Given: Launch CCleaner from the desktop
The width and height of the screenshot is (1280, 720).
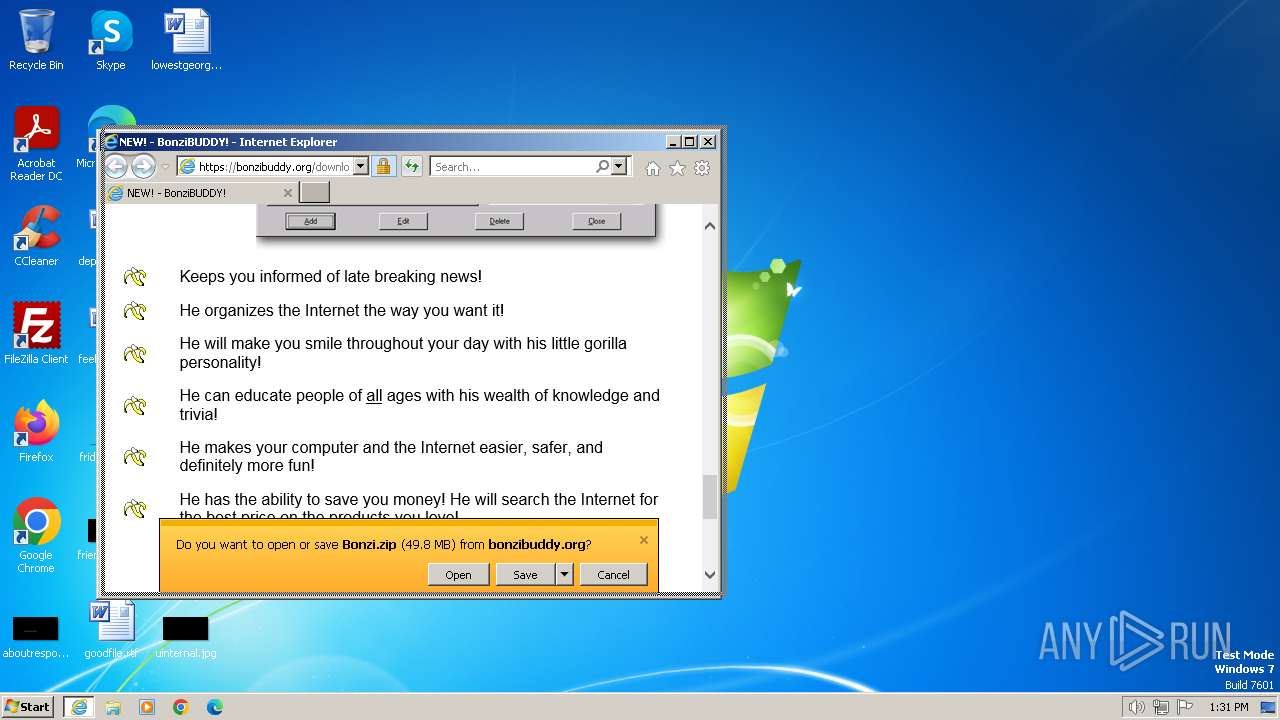Looking at the screenshot, I should [x=36, y=236].
